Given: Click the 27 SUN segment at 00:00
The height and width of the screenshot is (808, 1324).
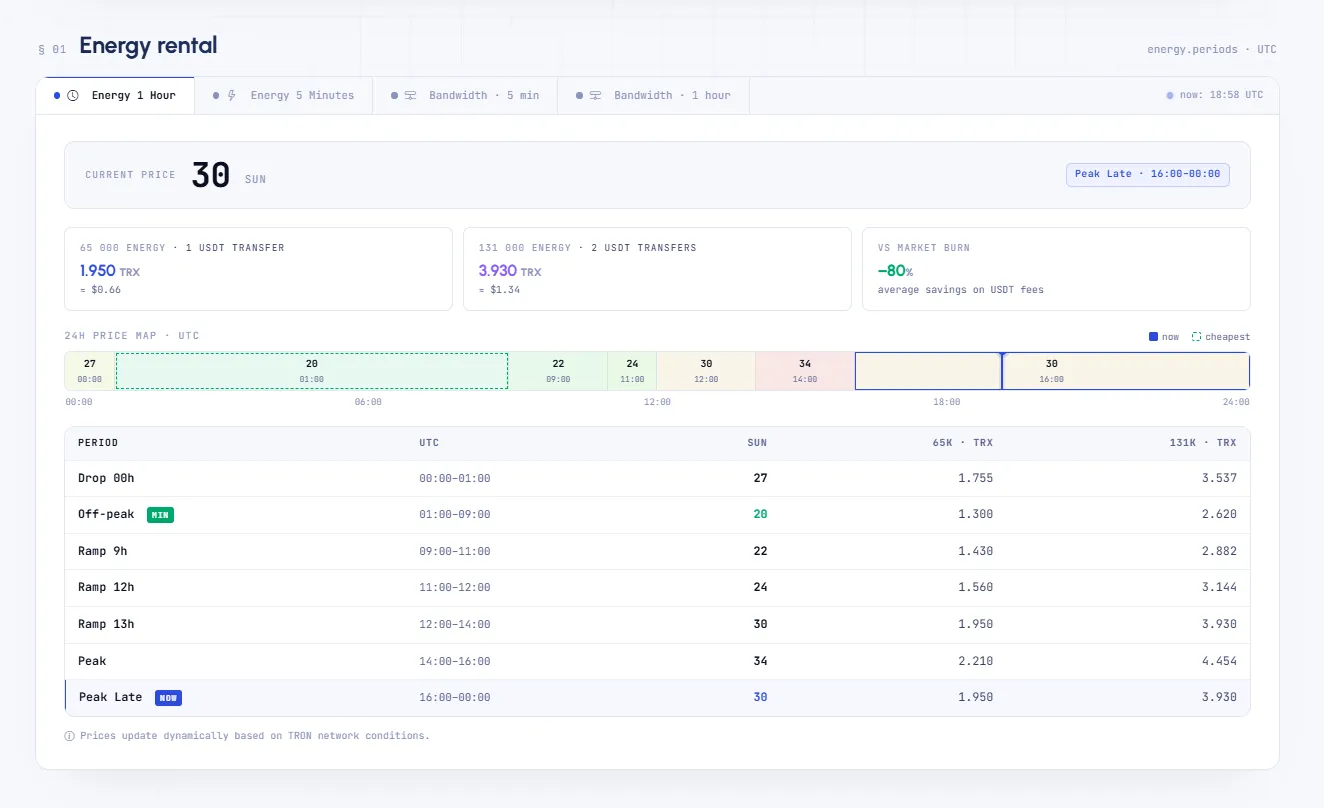Looking at the screenshot, I should (90, 371).
